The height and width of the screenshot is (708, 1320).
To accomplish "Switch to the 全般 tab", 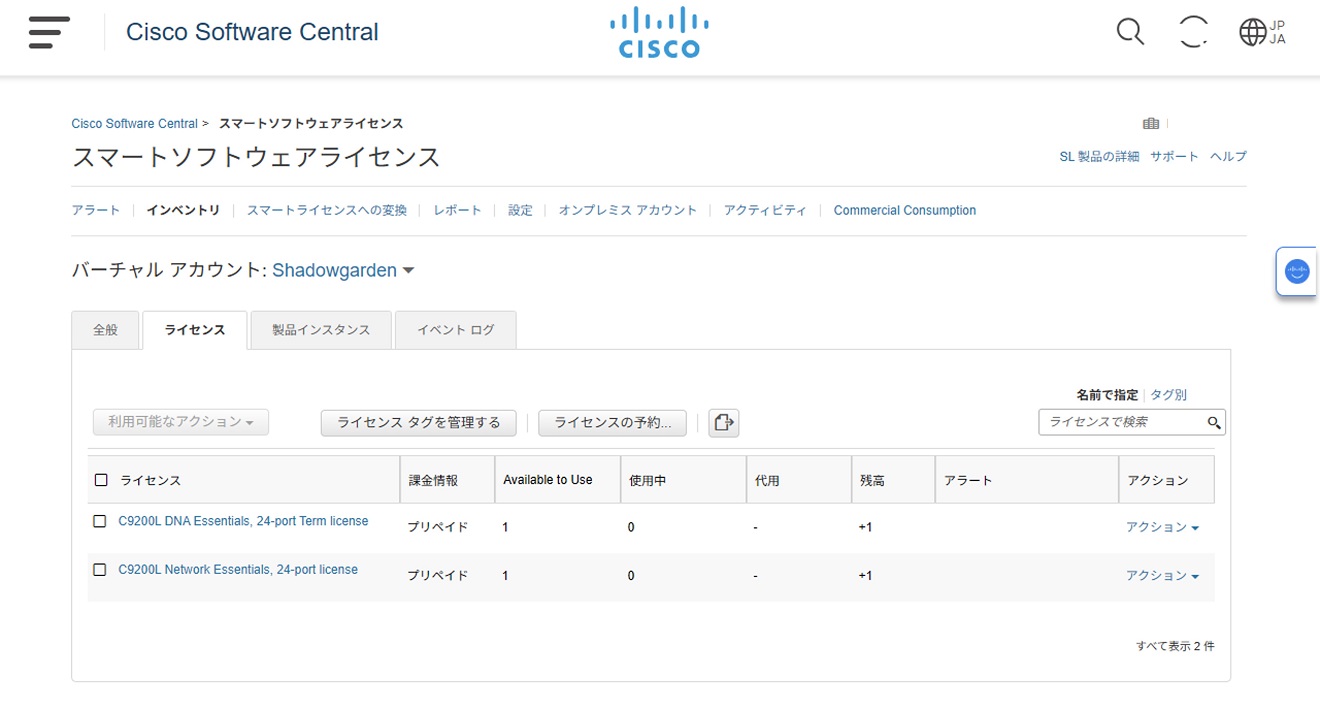I will coord(105,330).
